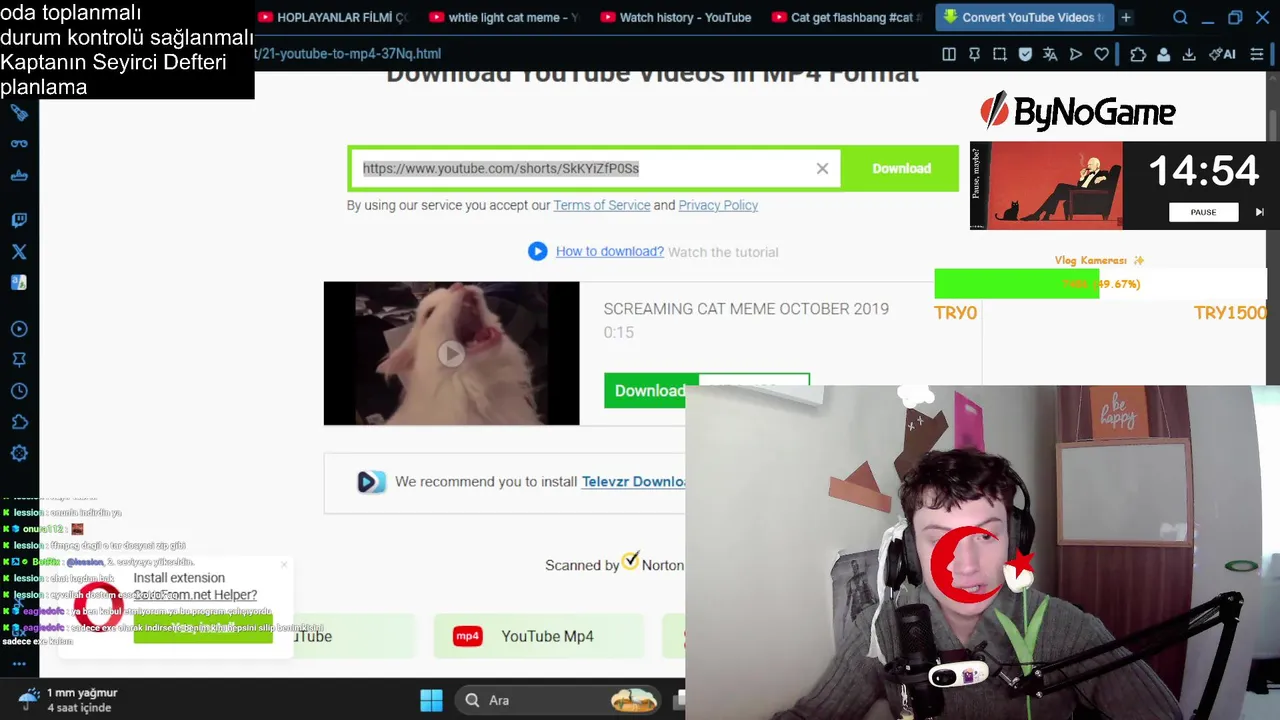Open browsing history clock icon in sidebar
This screenshot has height=720, width=1280.
[19, 391]
